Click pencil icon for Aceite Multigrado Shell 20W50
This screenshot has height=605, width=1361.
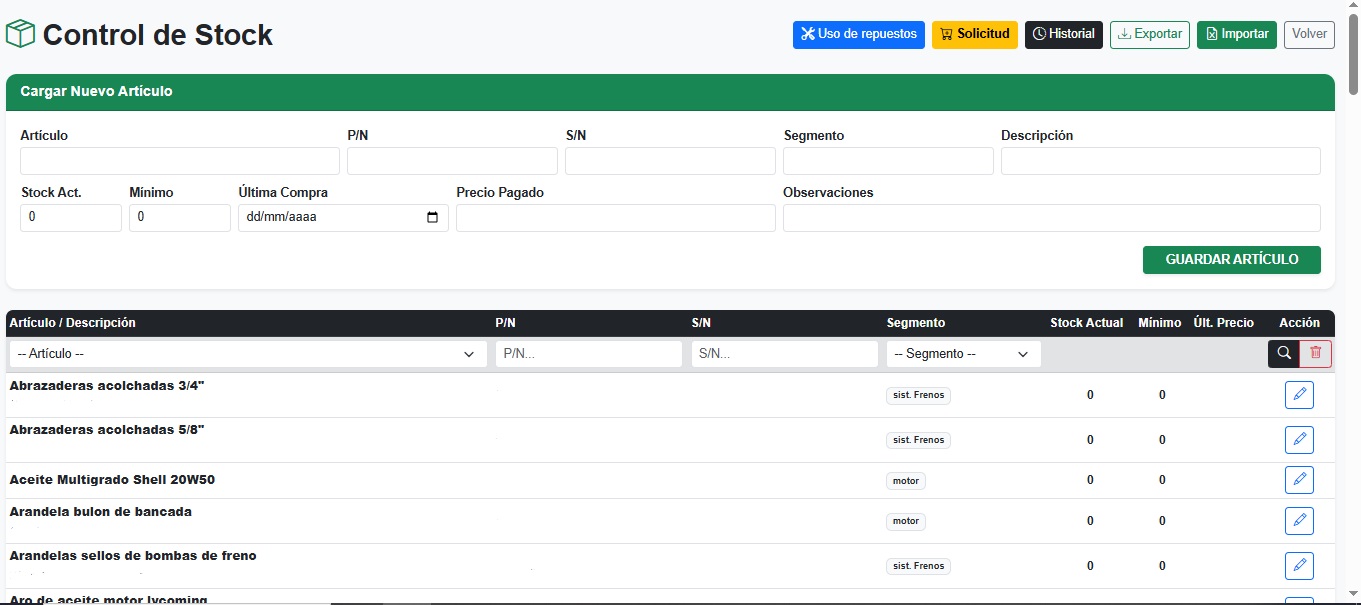pyautogui.click(x=1299, y=480)
